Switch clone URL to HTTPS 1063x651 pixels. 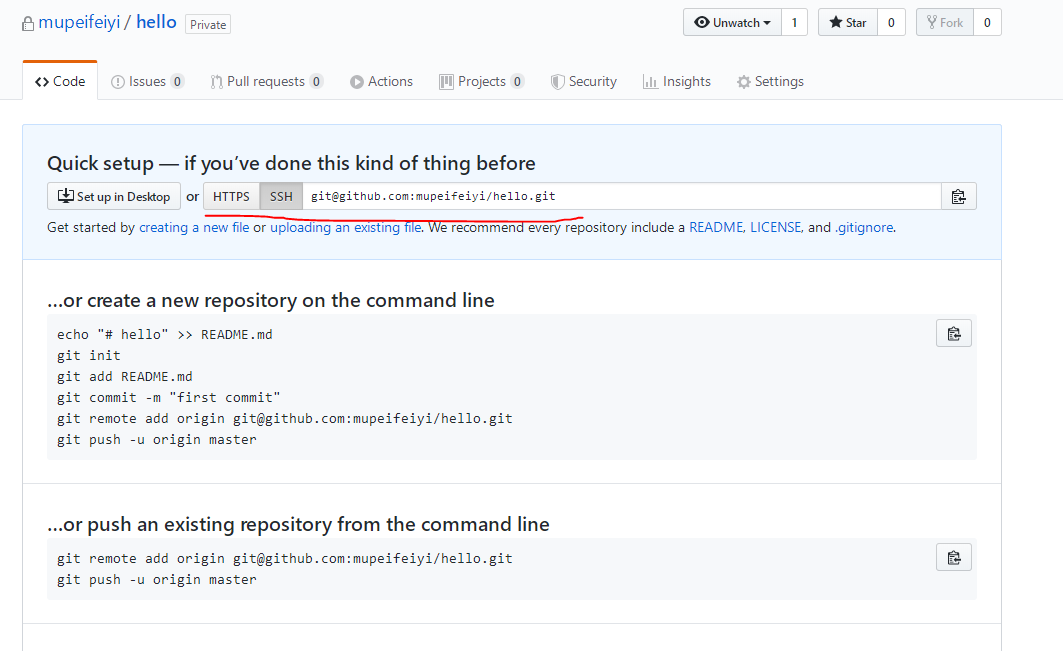(x=231, y=197)
